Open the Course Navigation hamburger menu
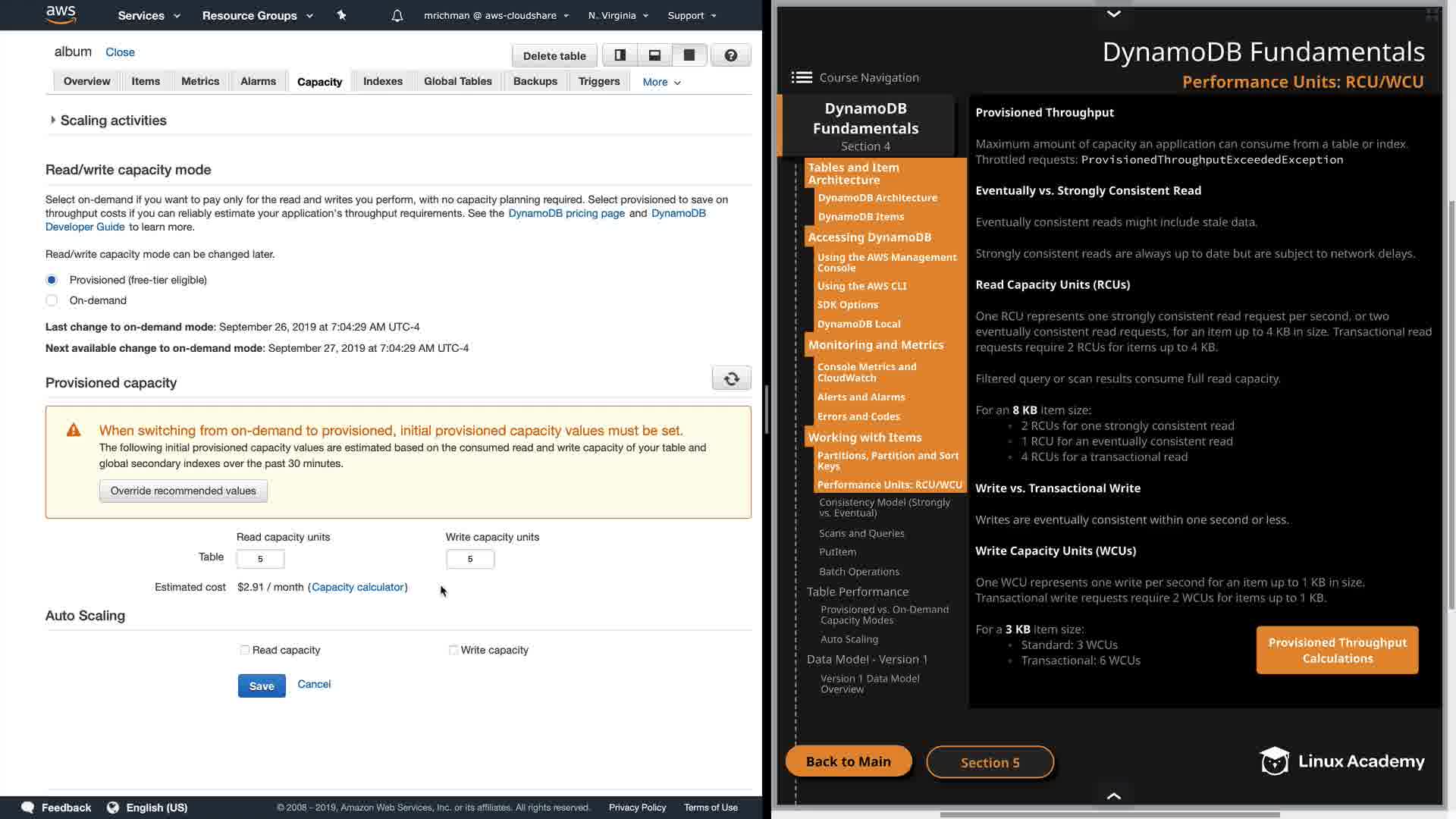 click(802, 77)
